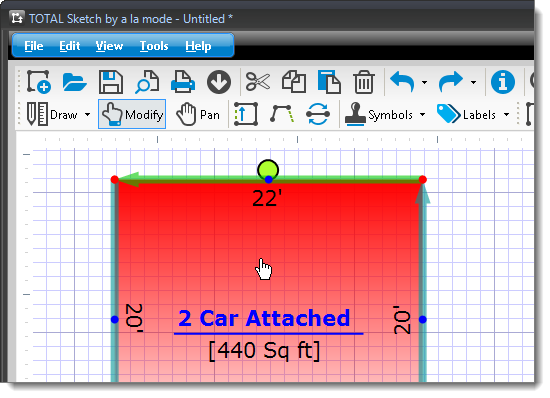Expand the undo history dropdown
The width and height of the screenshot is (550, 398).
424,83
